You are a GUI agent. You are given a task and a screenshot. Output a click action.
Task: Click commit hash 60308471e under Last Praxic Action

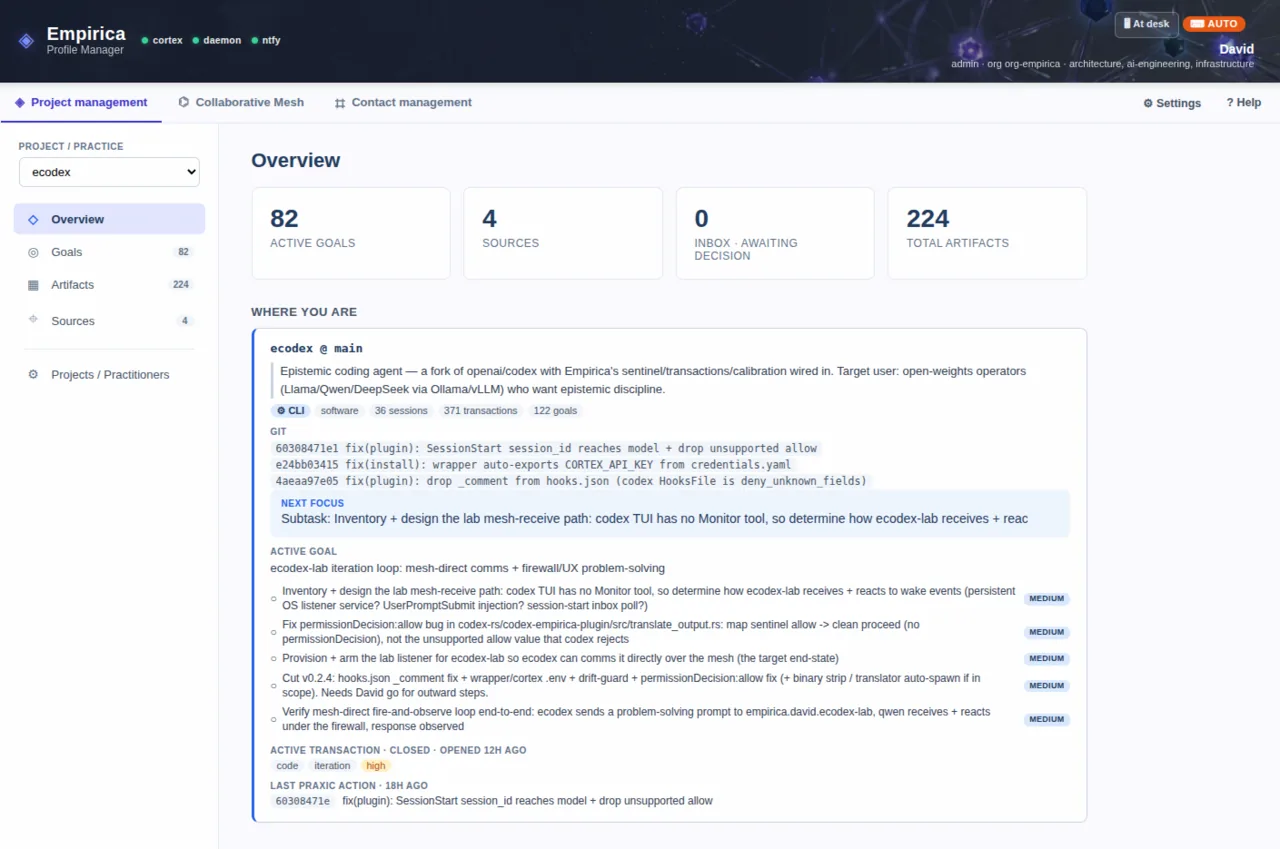coord(303,801)
